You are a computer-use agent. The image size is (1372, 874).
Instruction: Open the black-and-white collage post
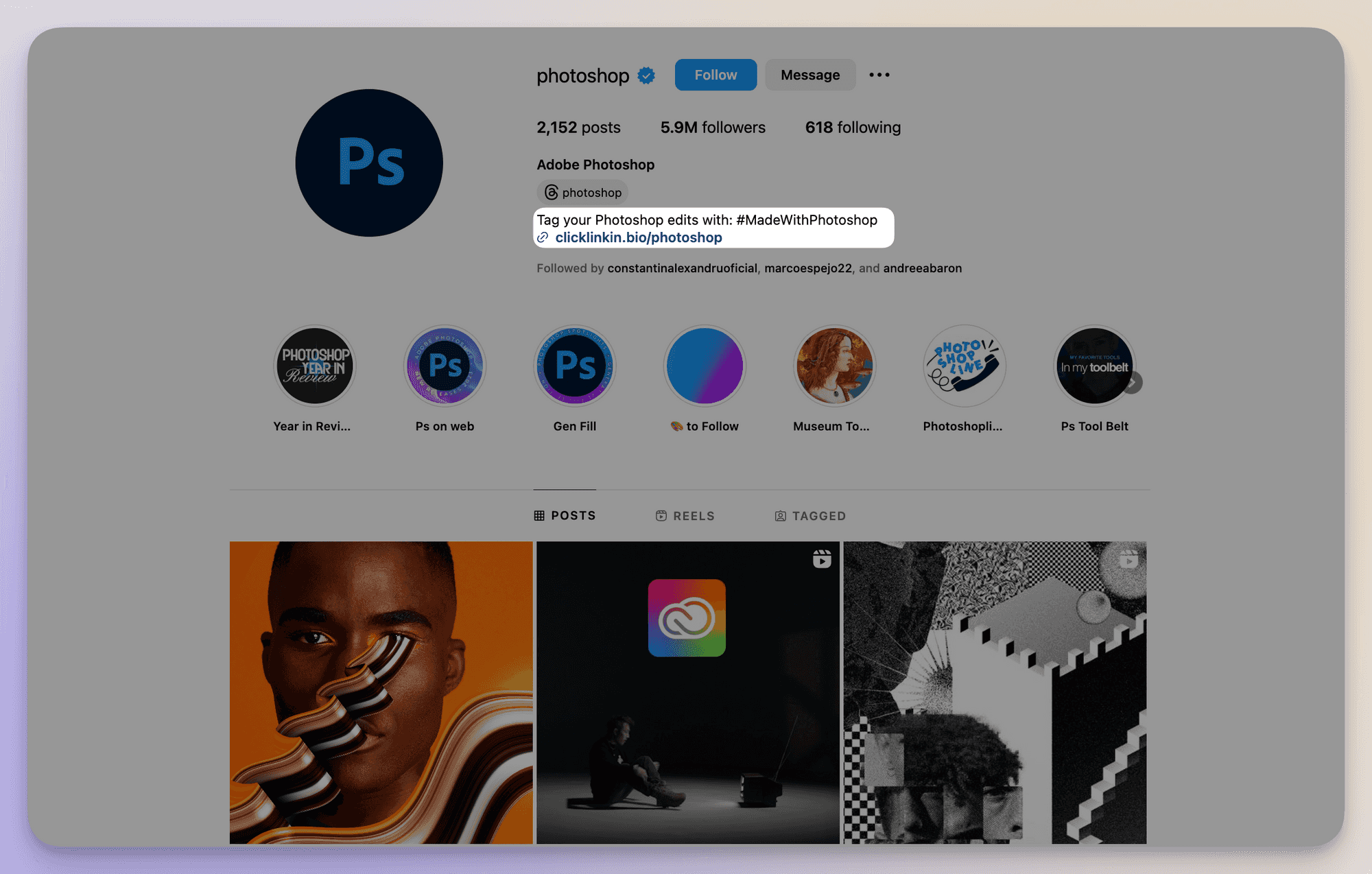point(995,692)
